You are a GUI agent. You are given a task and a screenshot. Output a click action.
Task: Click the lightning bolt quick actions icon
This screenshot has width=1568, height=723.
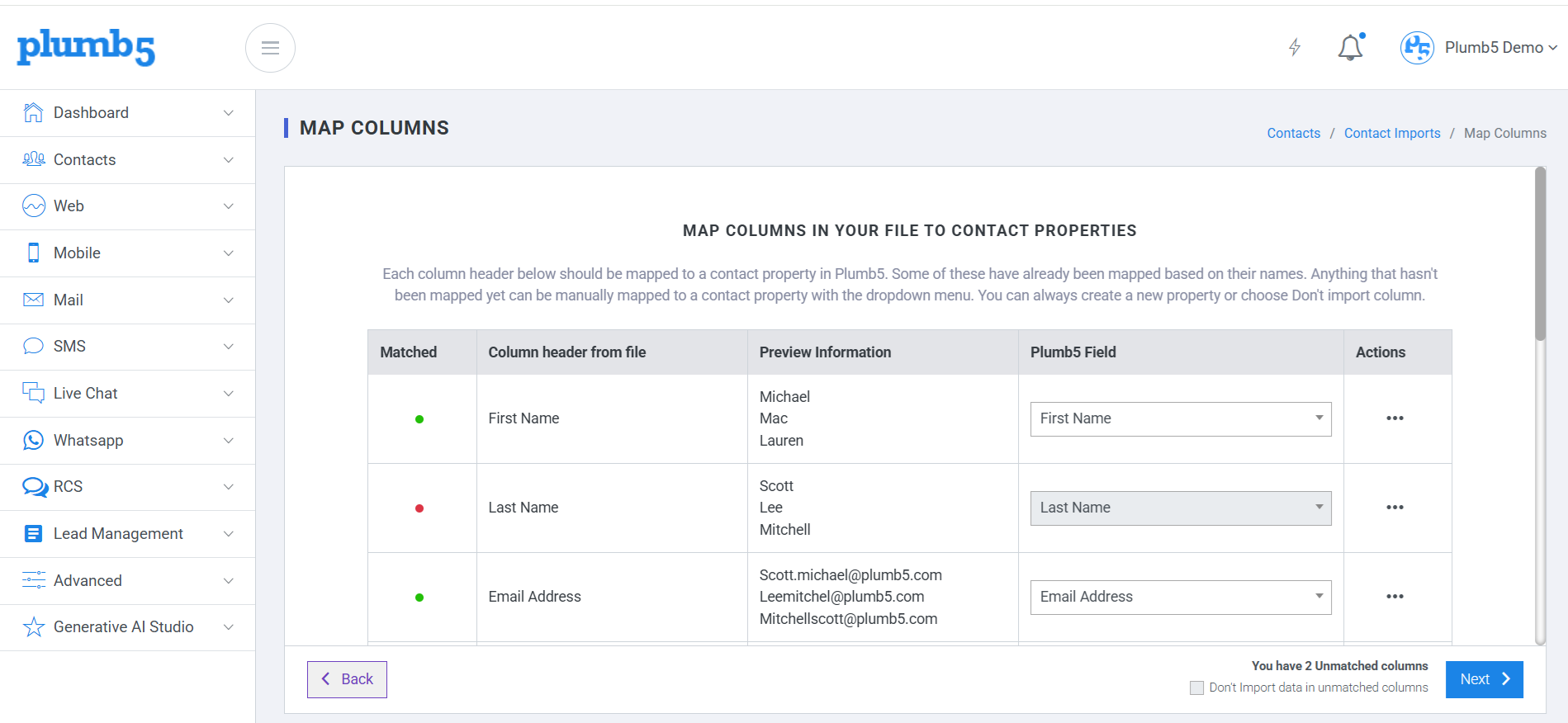click(x=1295, y=47)
